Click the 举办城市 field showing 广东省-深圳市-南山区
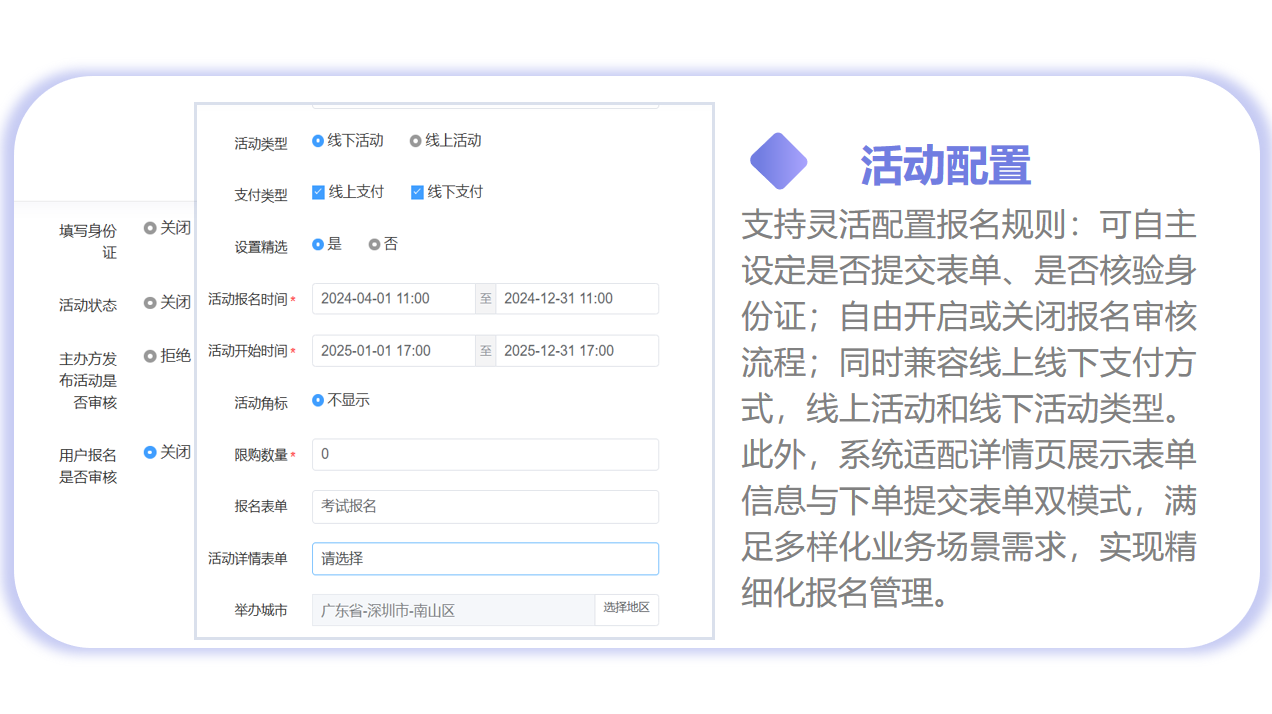 click(453, 610)
